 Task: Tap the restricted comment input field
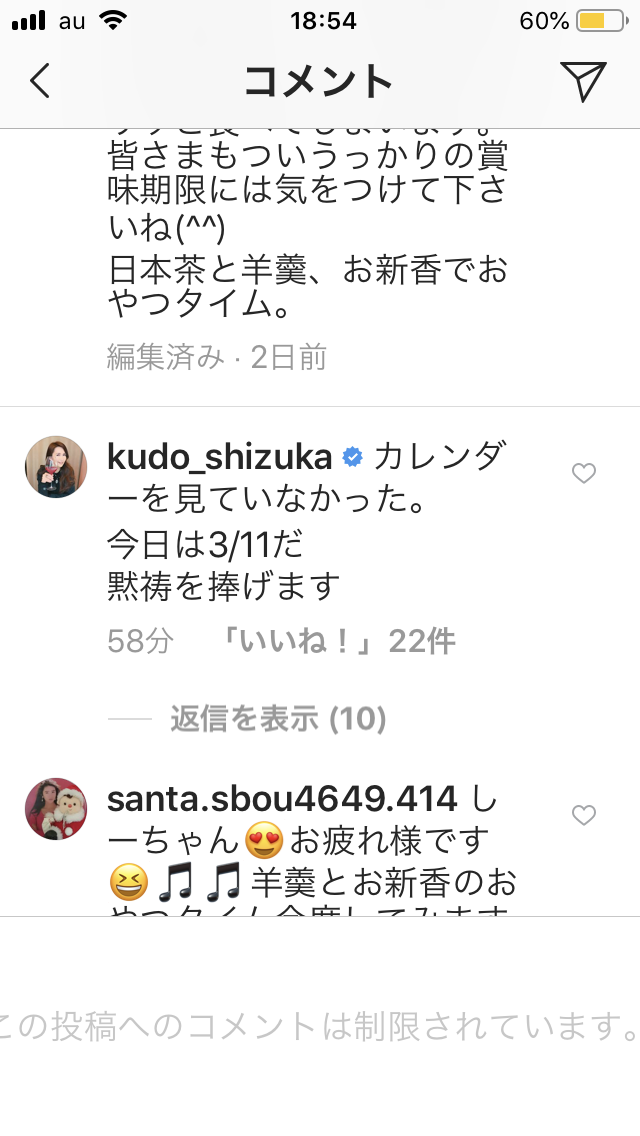tap(320, 1025)
